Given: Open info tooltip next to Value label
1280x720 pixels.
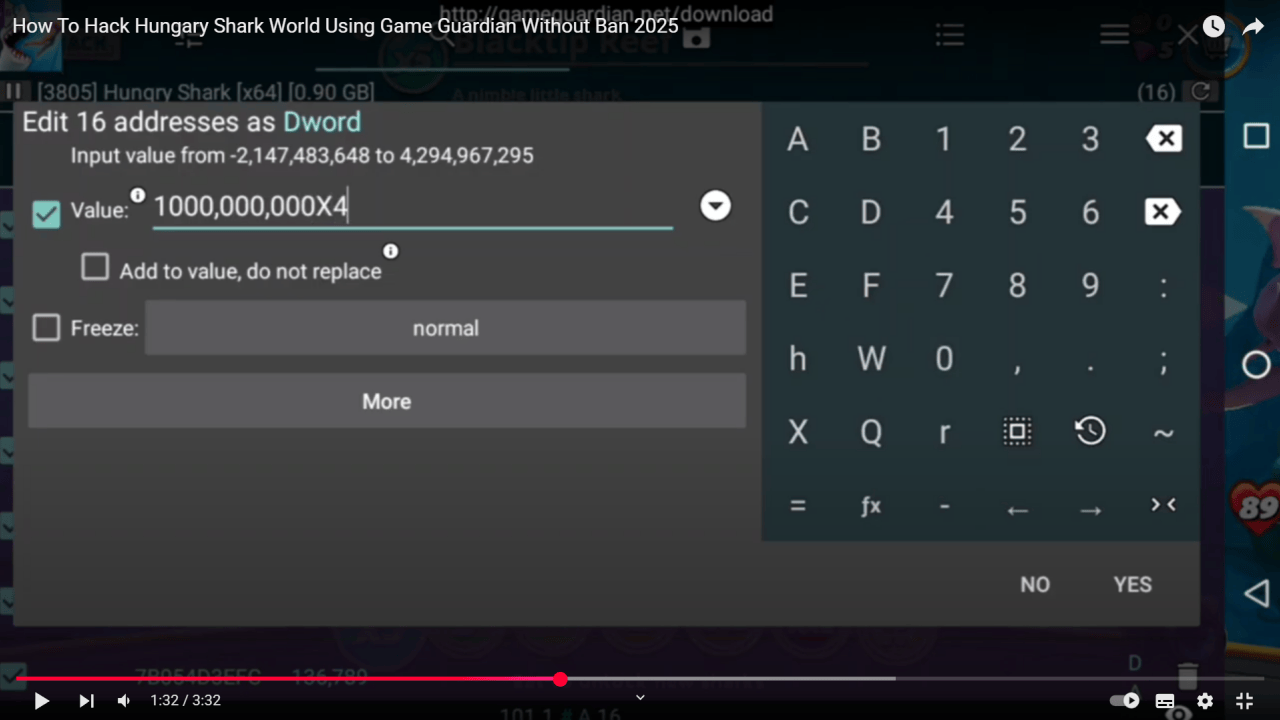Looking at the screenshot, I should [138, 195].
